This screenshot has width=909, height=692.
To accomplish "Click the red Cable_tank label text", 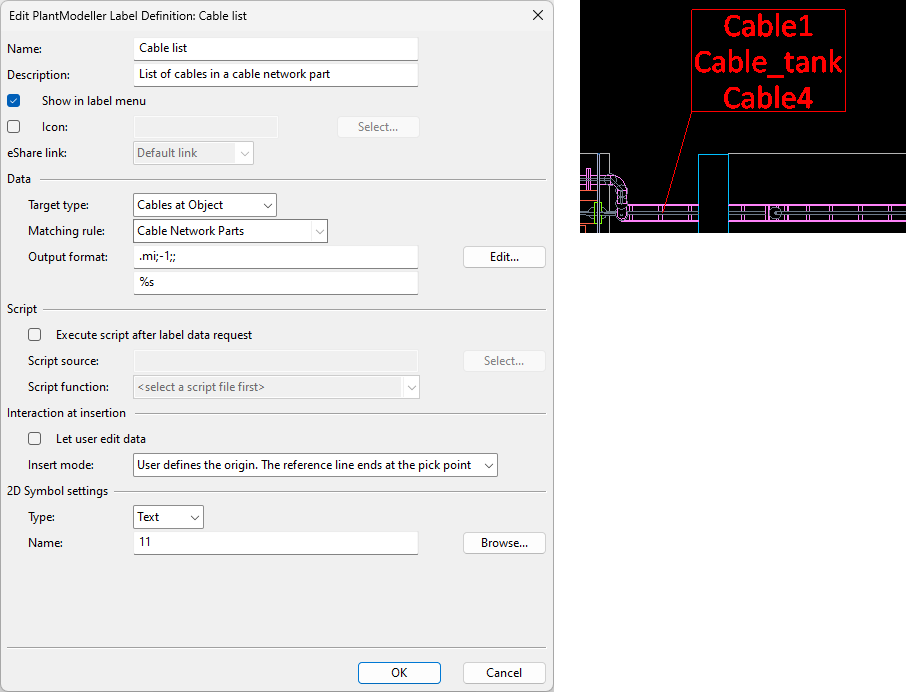I will [x=768, y=62].
